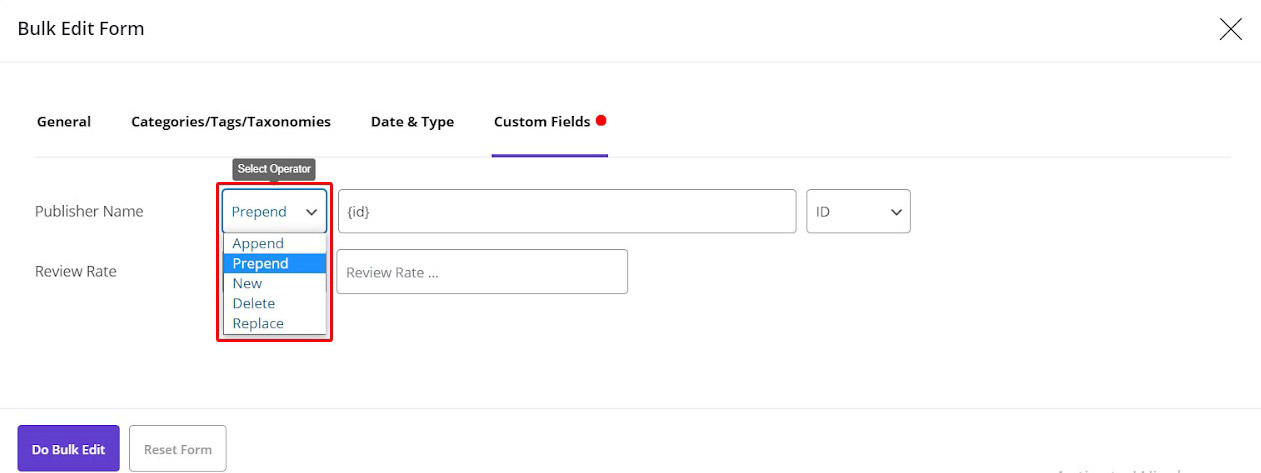Image resolution: width=1261 pixels, height=473 pixels.
Task: Focus the Review Rate input field
Action: pos(481,272)
